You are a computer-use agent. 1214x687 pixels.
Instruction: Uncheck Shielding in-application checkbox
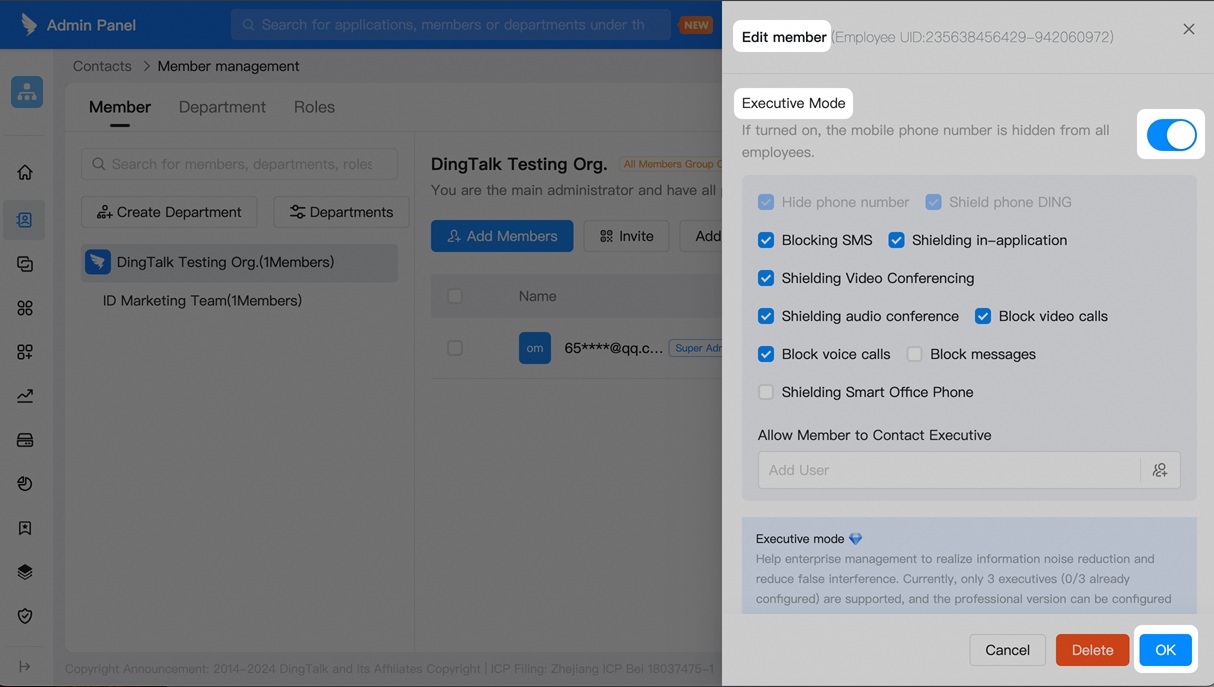(897, 240)
